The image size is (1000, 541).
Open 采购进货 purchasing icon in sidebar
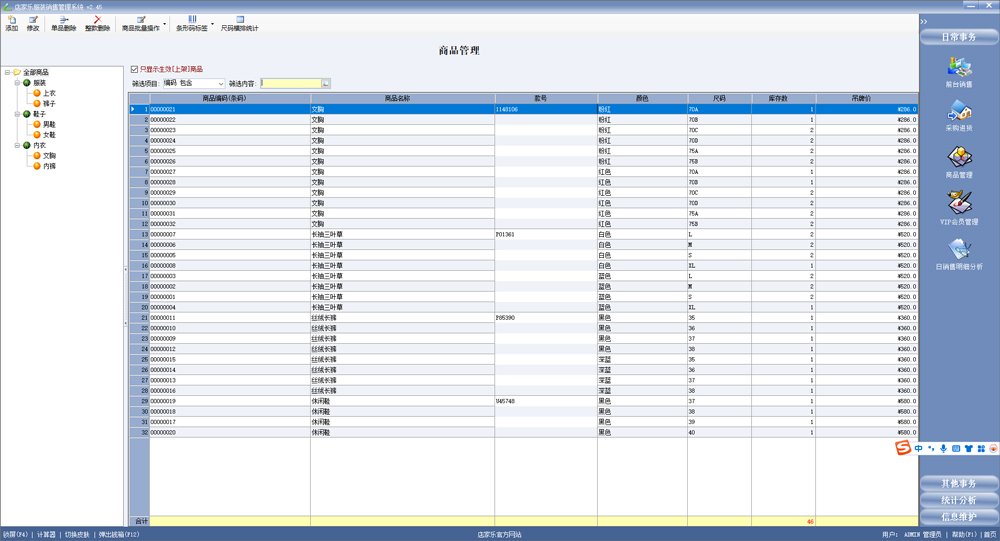pos(959,116)
